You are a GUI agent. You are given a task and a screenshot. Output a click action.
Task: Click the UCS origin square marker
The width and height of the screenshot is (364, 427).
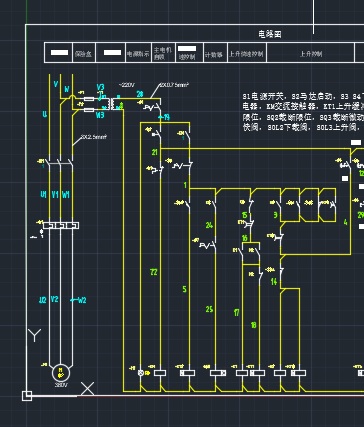pos(27,396)
